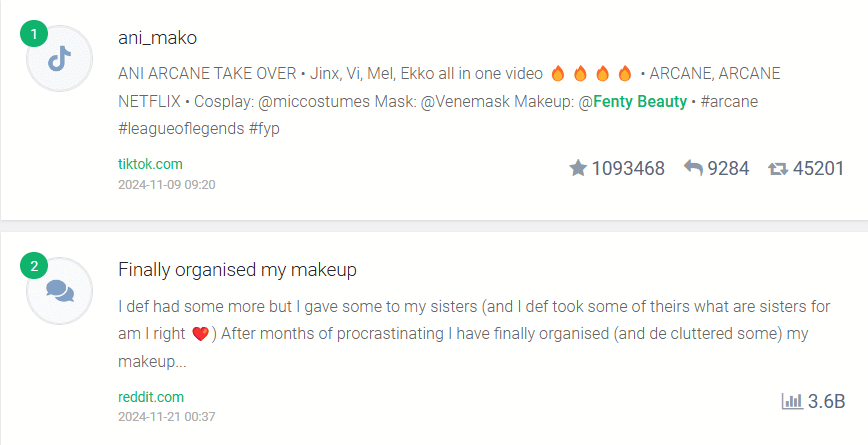Image resolution: width=868 pixels, height=445 pixels.
Task: Open the ani_mako mention title
Action: [x=157, y=38]
